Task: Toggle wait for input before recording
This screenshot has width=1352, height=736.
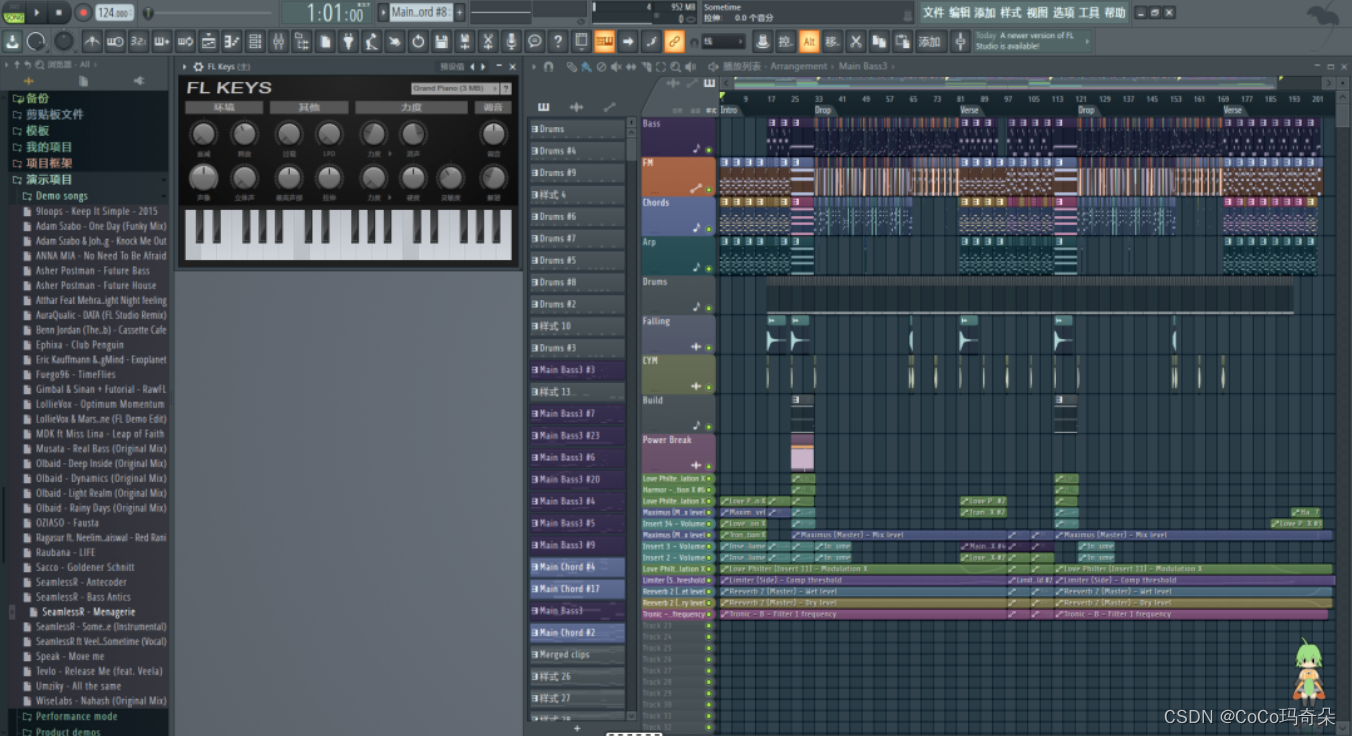Action: coord(115,42)
